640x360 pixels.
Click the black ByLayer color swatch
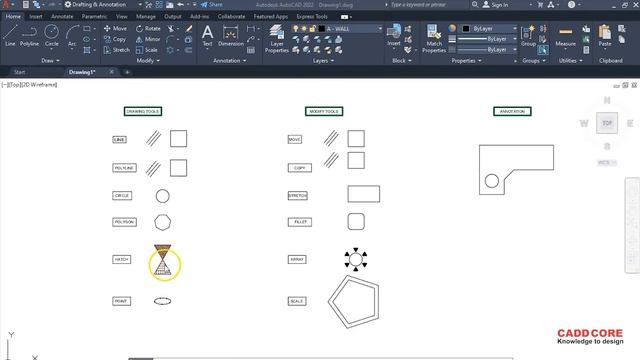(466, 29)
